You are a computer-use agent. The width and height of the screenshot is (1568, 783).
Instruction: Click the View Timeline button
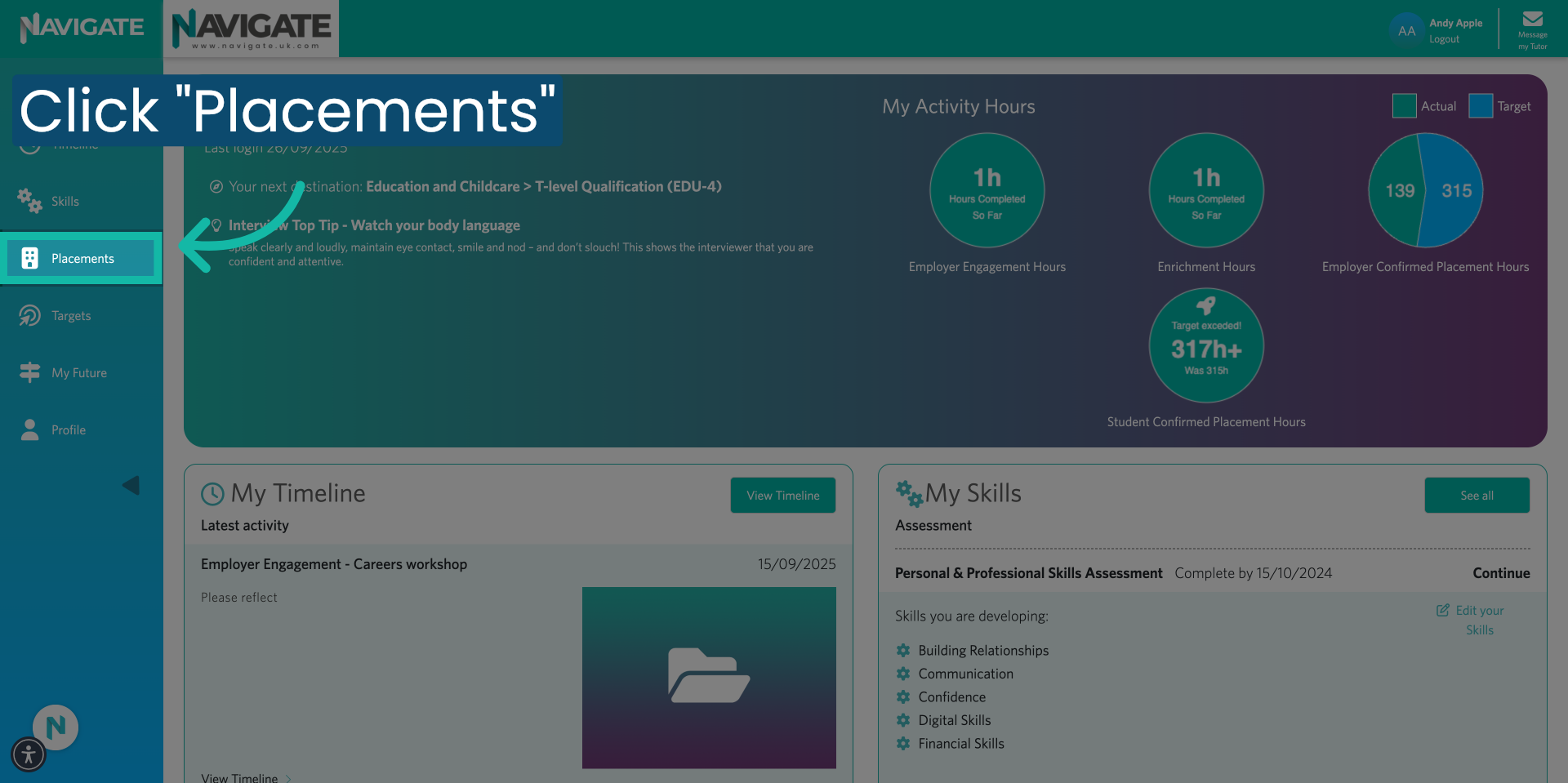[x=782, y=495]
